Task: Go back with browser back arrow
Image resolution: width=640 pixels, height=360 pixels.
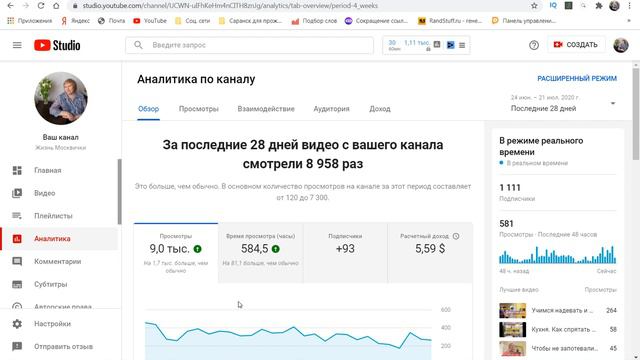Action: pyautogui.click(x=11, y=6)
